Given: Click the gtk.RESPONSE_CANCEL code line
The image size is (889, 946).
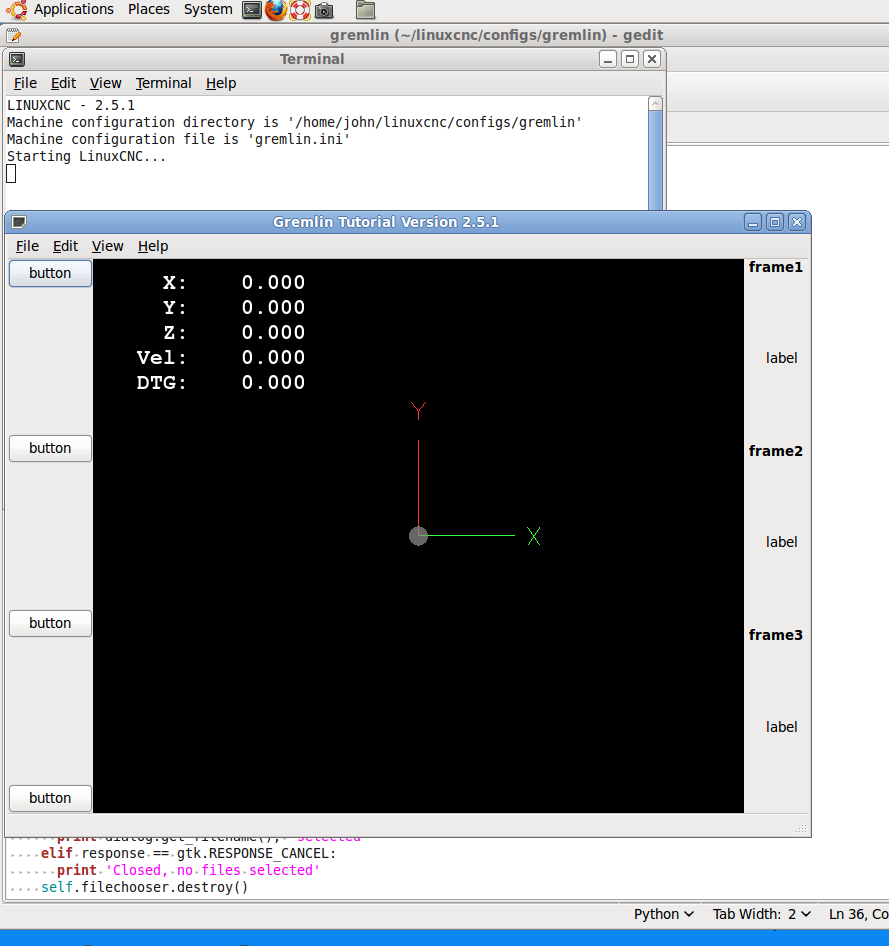Looking at the screenshot, I should coord(188,854).
